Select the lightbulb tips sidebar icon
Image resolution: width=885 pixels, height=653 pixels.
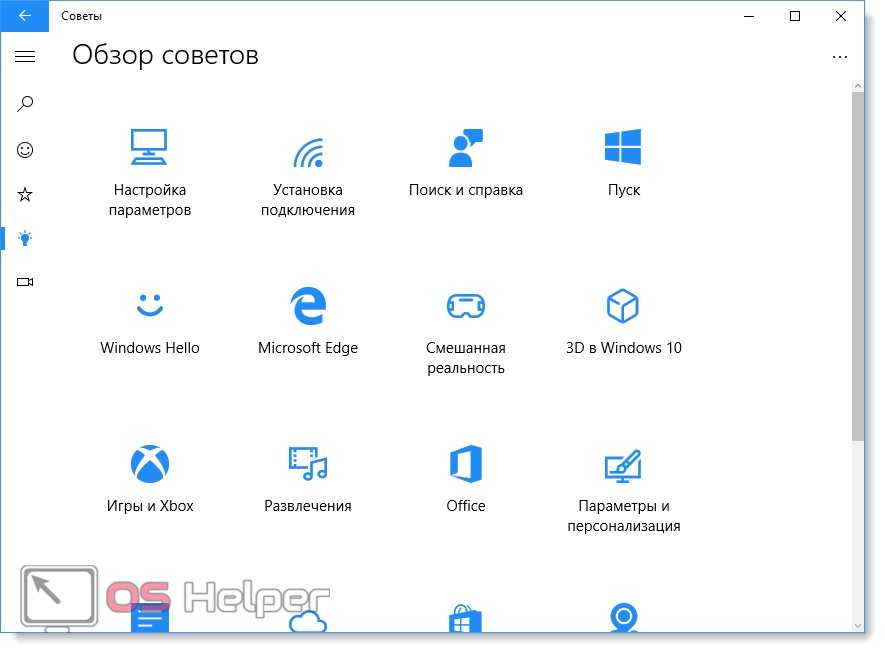coord(25,238)
